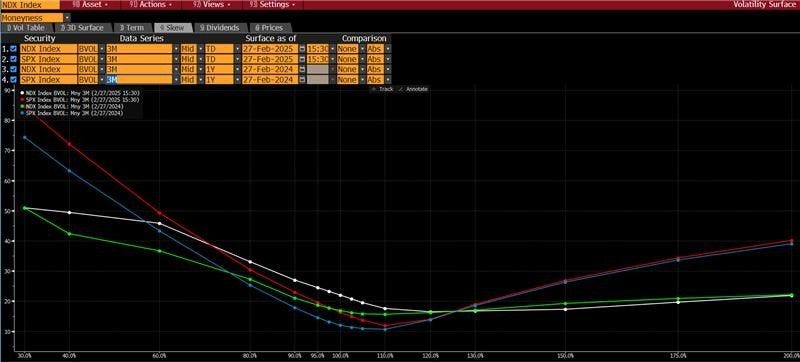
Task: Click white NDX data point at 150% moneyness
Action: pos(565,309)
